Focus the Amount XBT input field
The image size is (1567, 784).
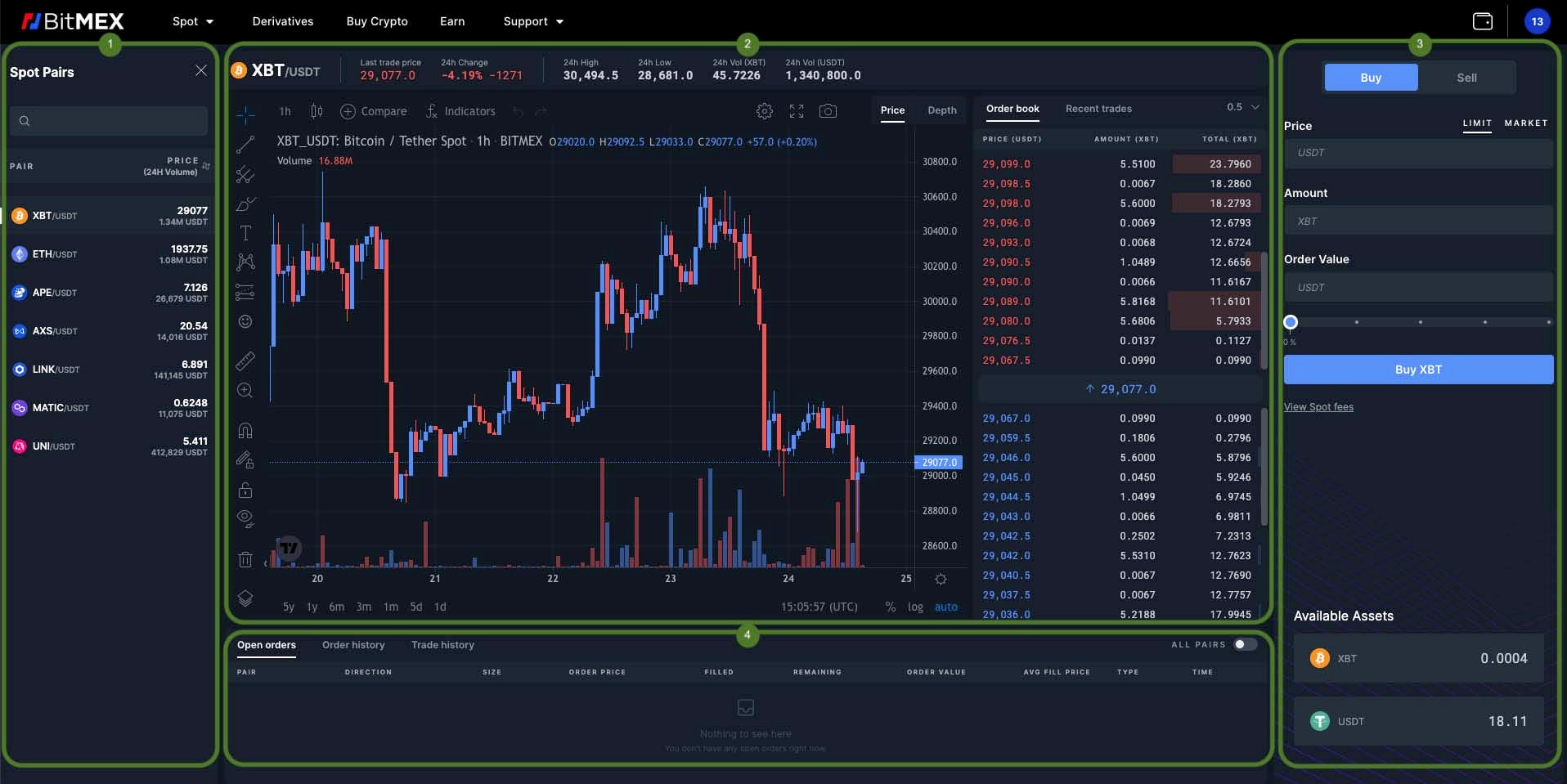click(x=1418, y=222)
